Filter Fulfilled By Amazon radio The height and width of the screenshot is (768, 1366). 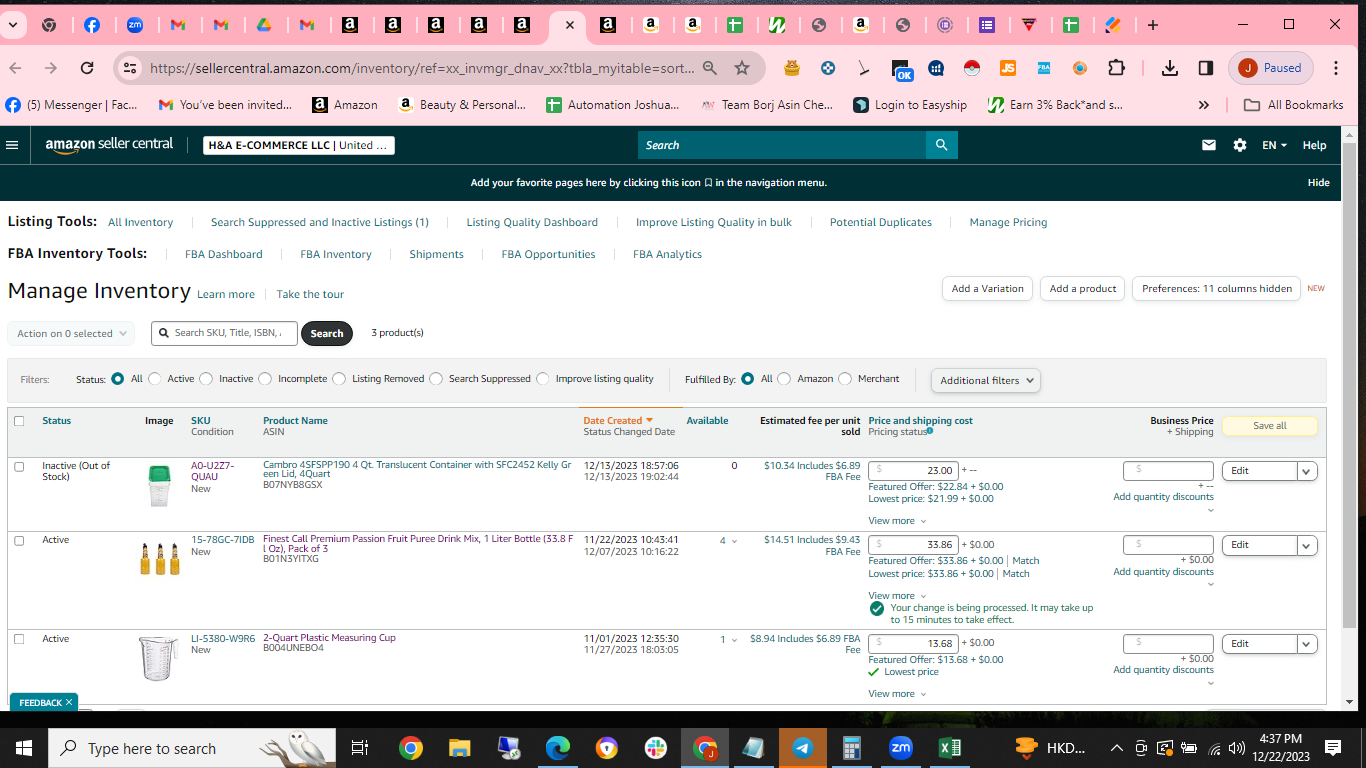[x=784, y=379]
